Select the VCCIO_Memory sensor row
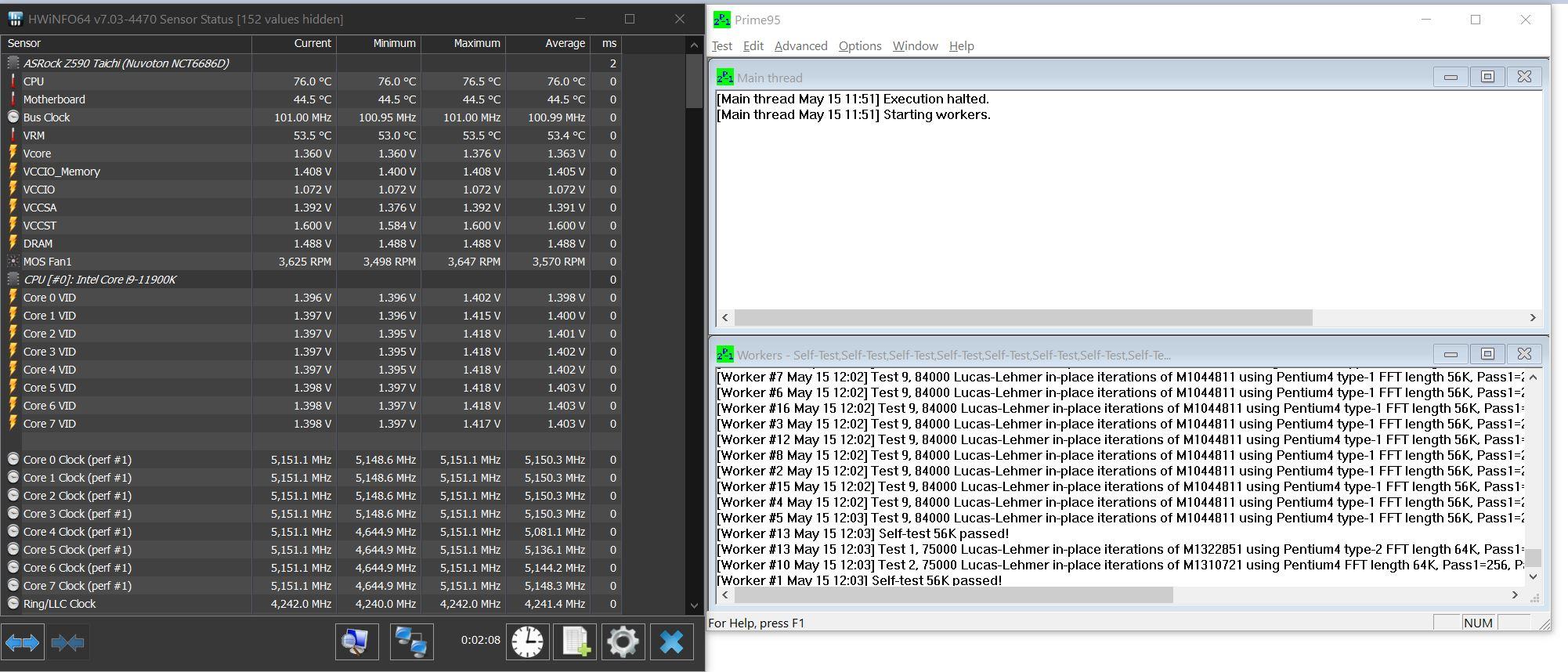The width and height of the screenshot is (1568, 672). point(312,172)
